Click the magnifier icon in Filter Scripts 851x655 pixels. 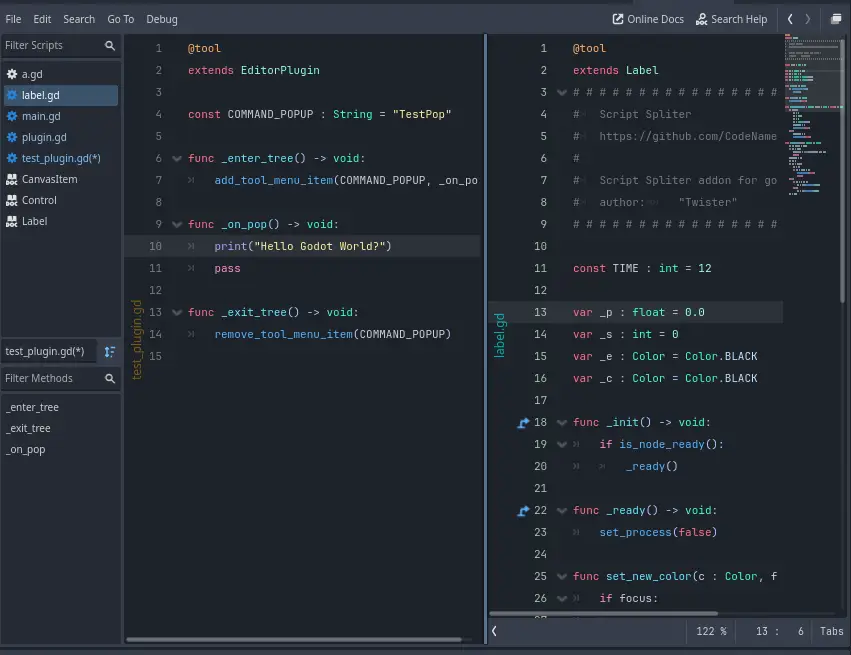point(110,46)
